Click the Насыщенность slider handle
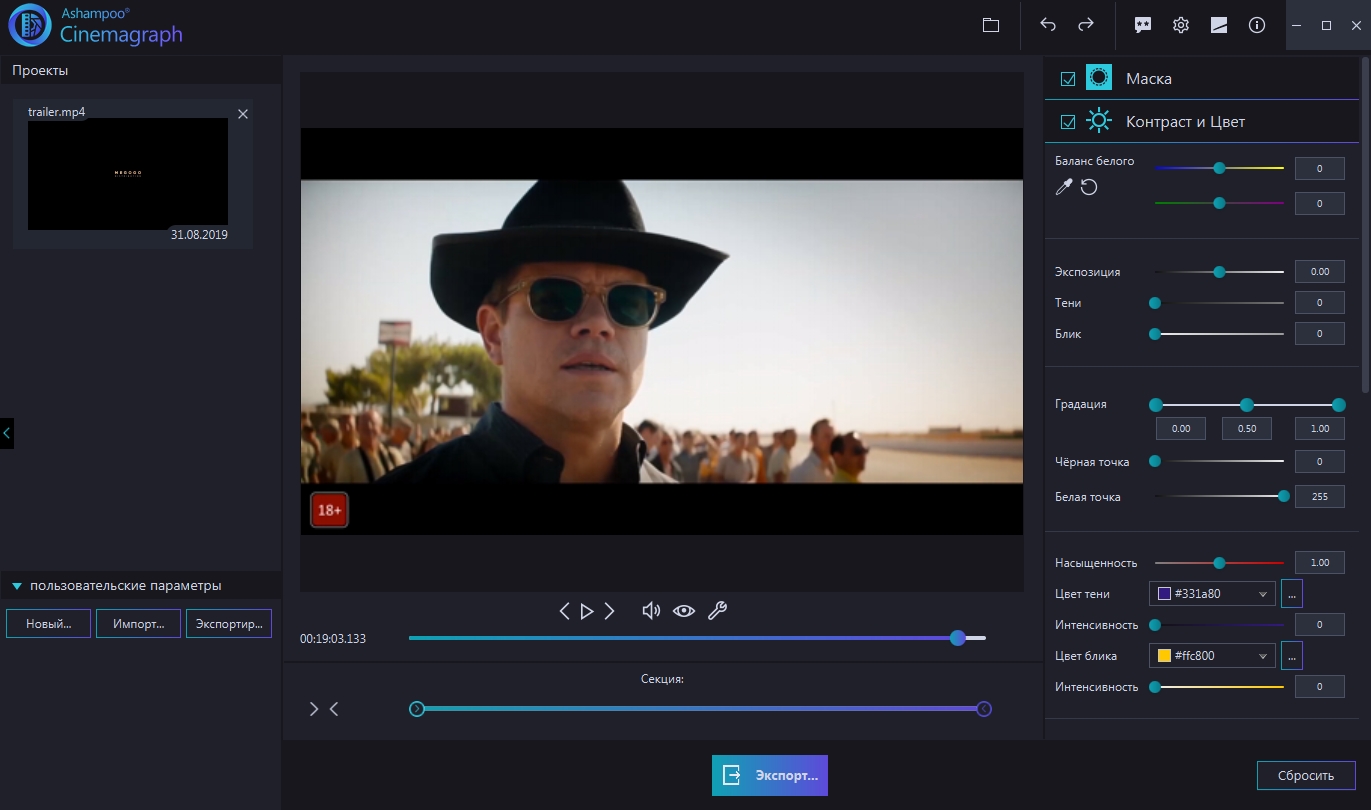The image size is (1371, 810). pyautogui.click(x=1219, y=563)
